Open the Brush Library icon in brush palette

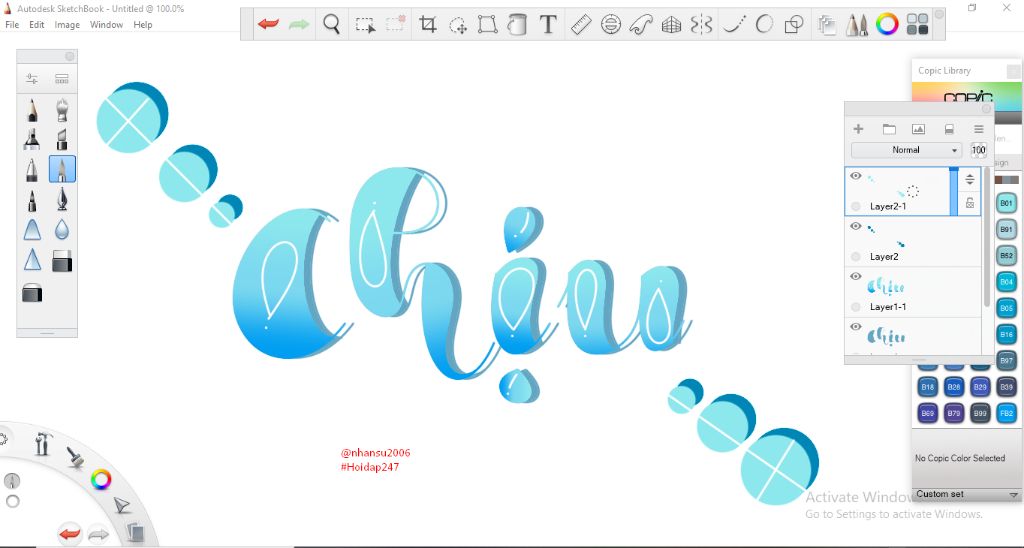(x=61, y=79)
